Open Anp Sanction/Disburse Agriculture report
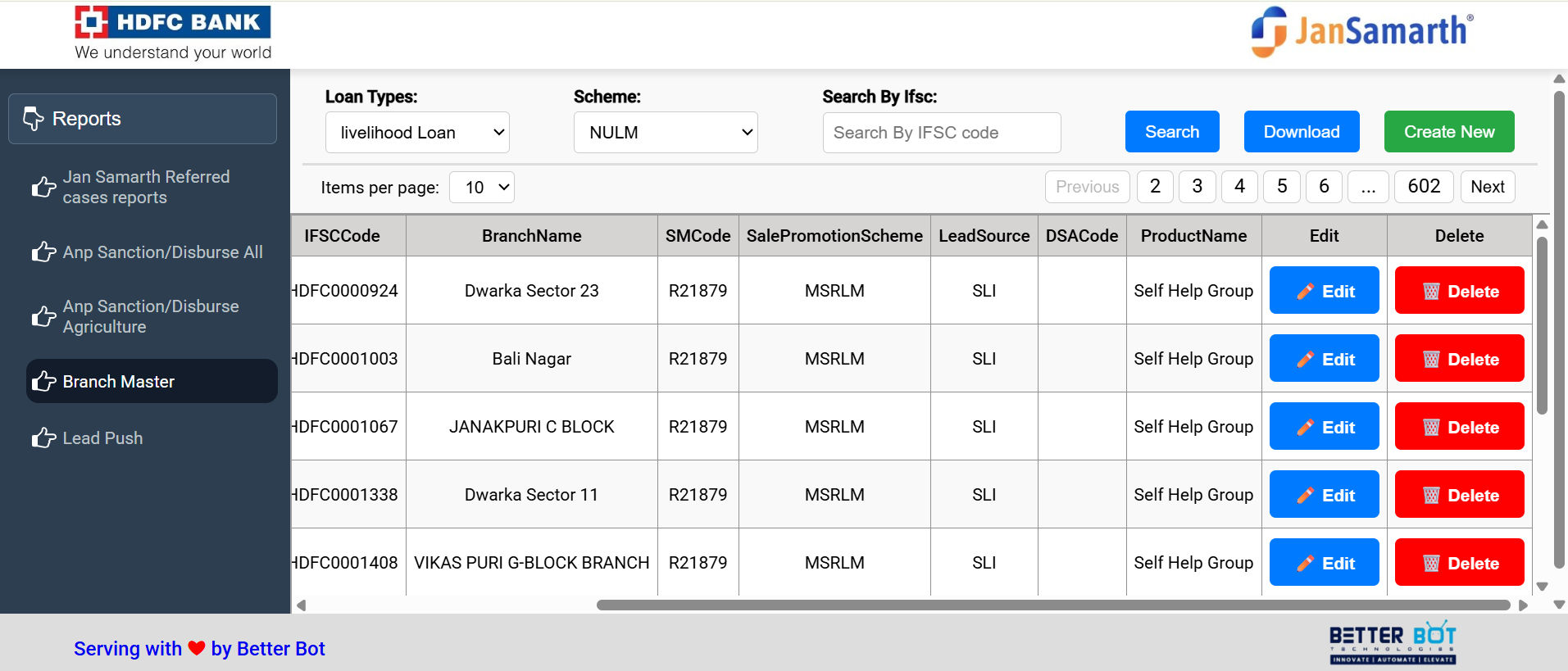1568x671 pixels. (x=151, y=316)
